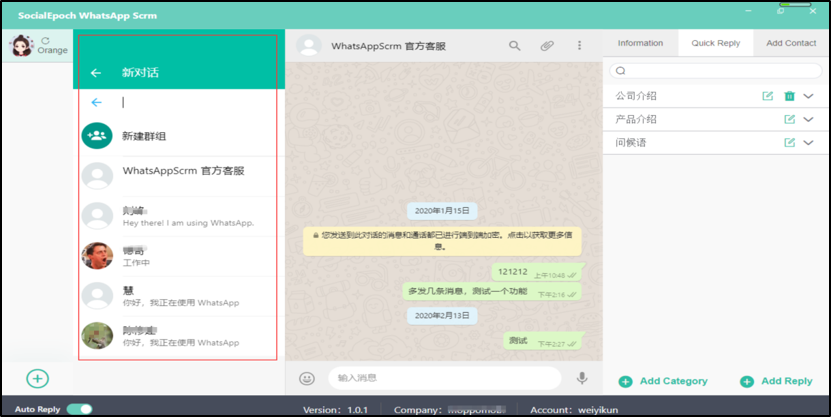Select WhatsAppScrm 官方客服 in contact list
831x417 pixels.
click(x=179, y=176)
